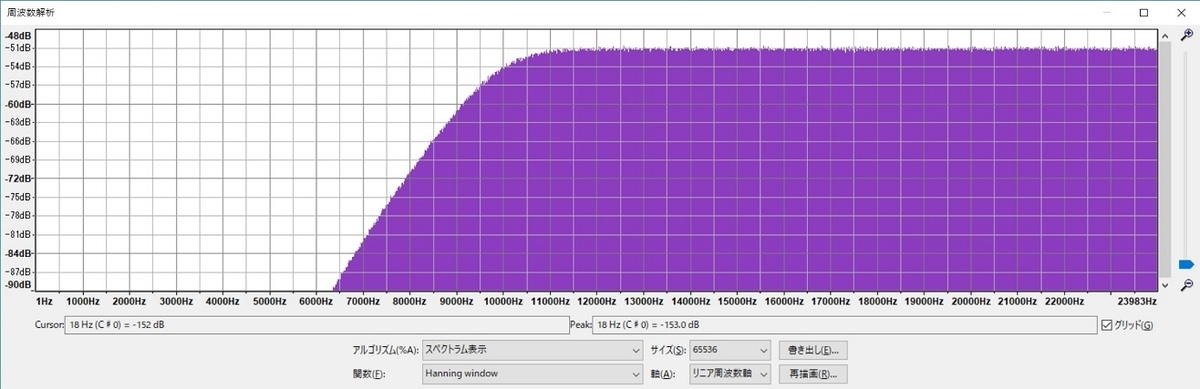1200x389 pixels.
Task: Toggle the グリッド grid checkbox
Action: [x=1106, y=325]
